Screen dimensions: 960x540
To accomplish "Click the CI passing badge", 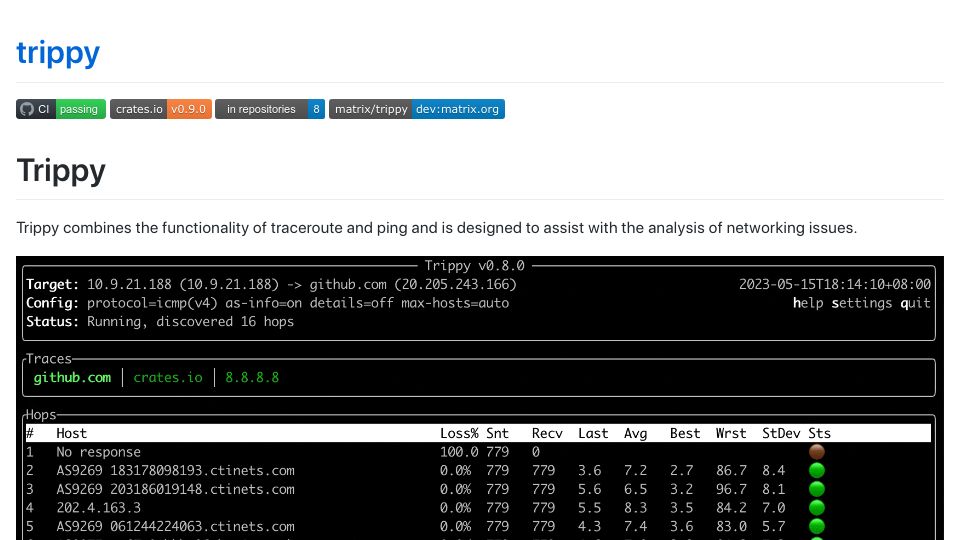I will tap(61, 109).
